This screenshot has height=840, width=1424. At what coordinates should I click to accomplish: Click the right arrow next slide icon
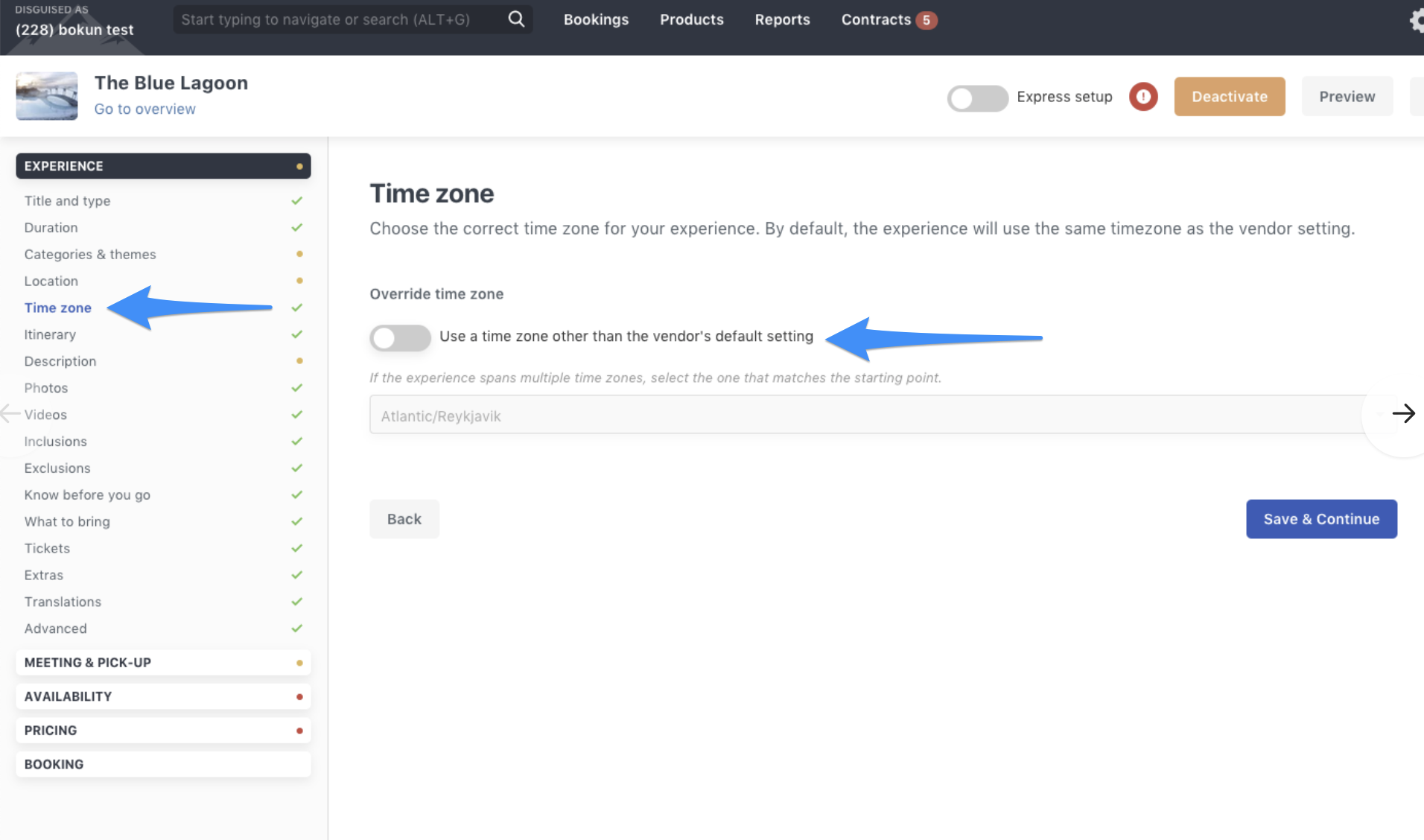coord(1403,413)
